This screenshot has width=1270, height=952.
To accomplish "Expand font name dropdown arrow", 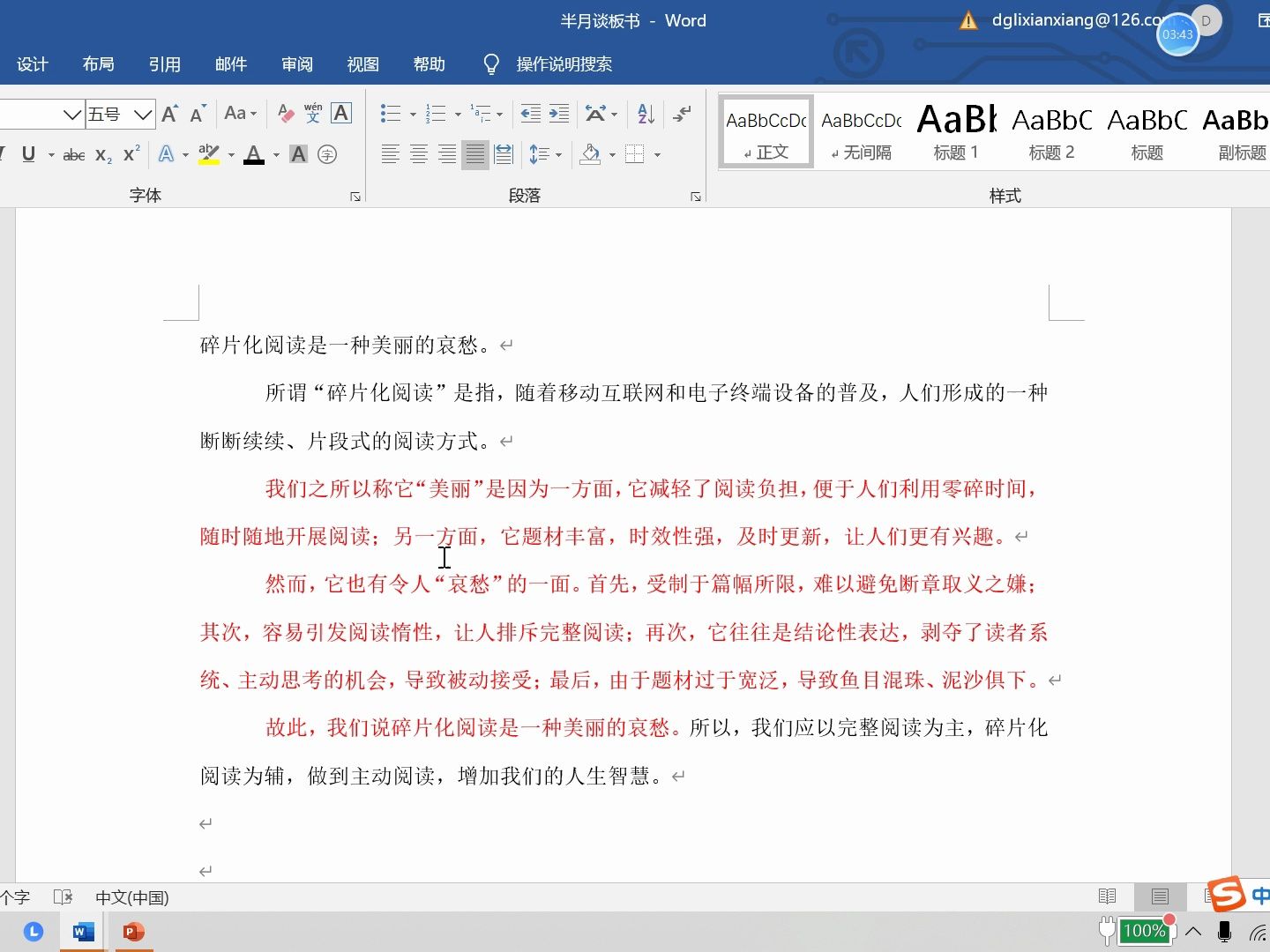I will coord(72,114).
